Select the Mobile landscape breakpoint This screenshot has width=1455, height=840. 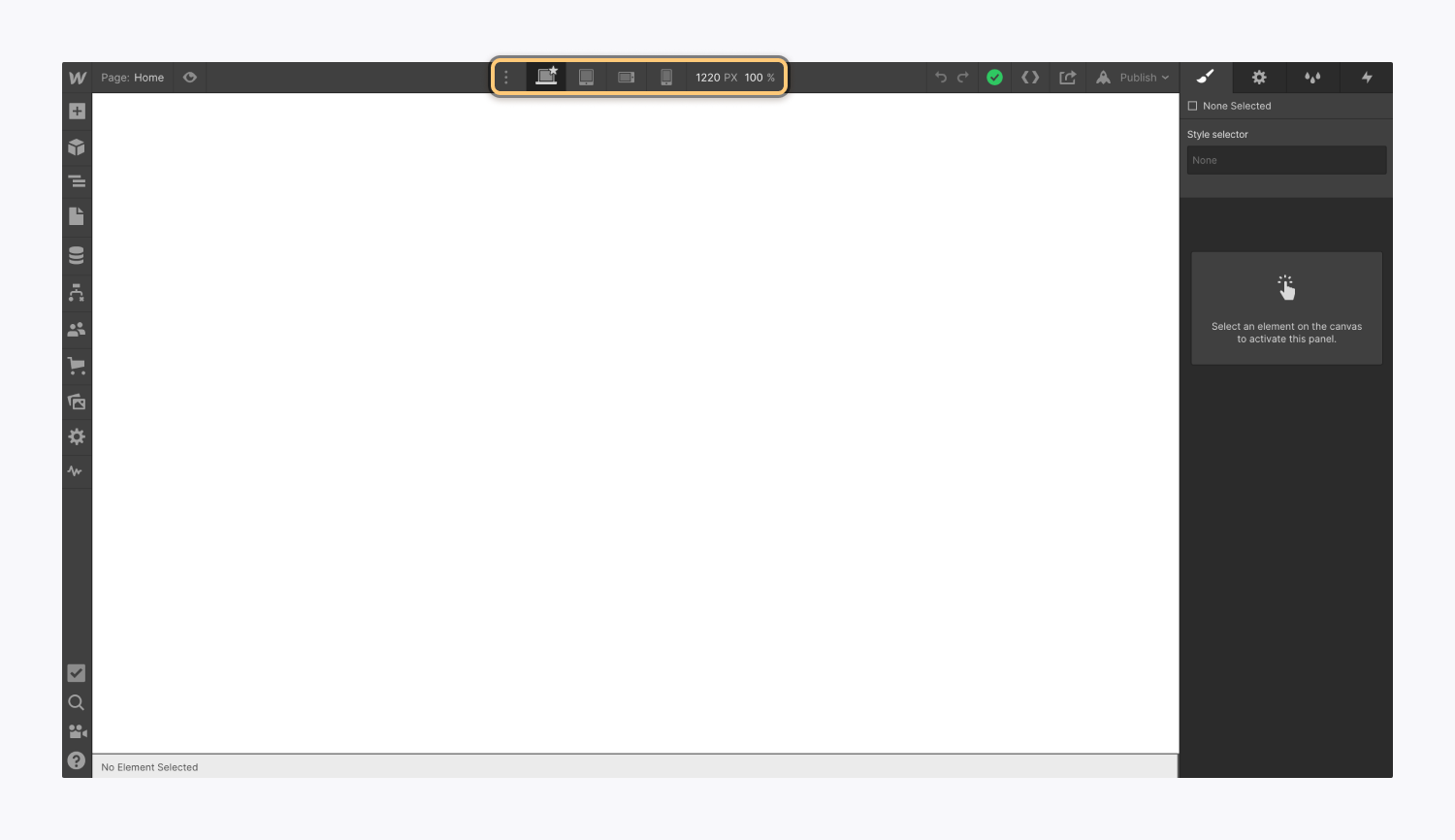pyautogui.click(x=627, y=78)
